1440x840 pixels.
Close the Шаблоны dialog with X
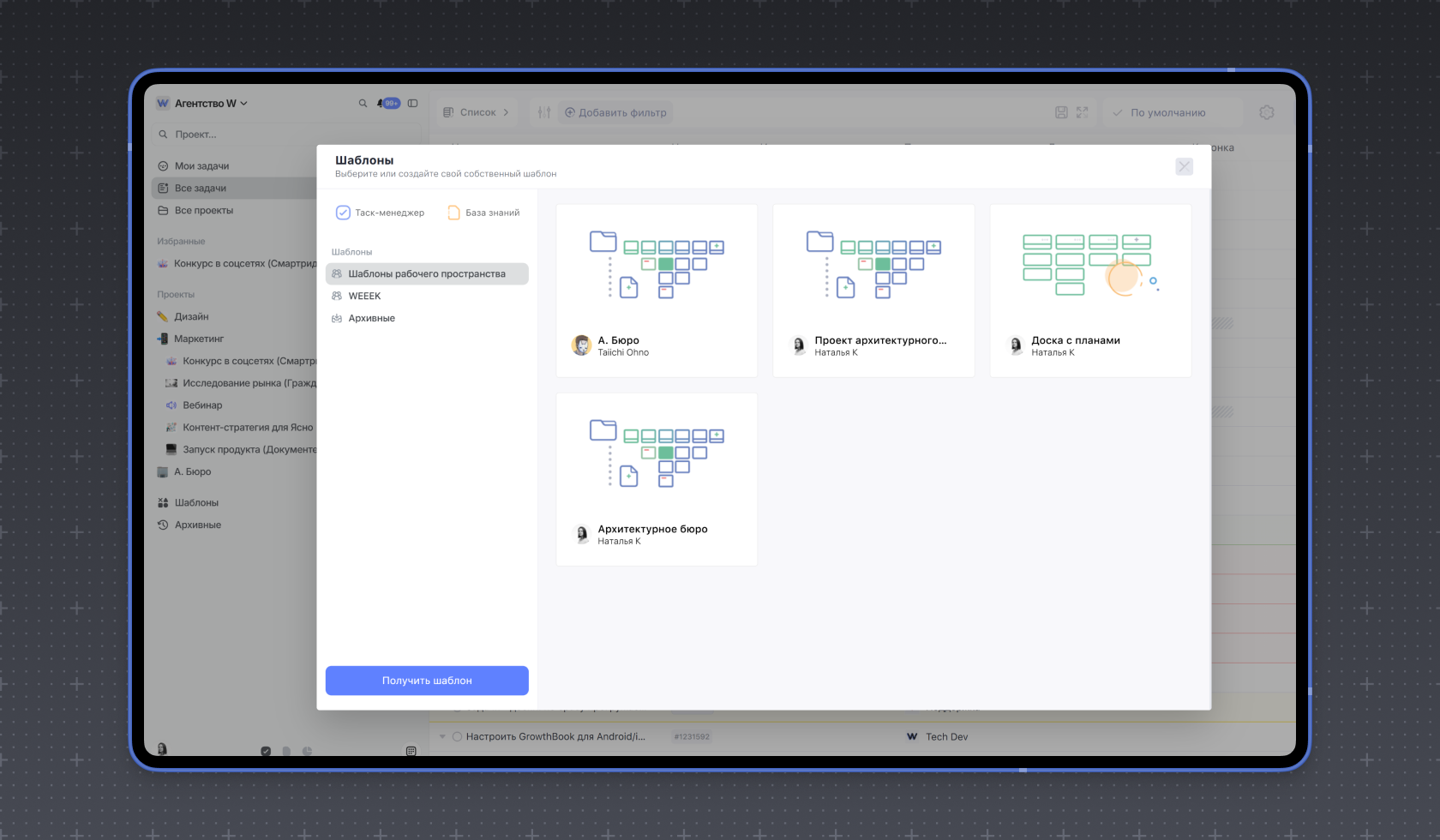(1184, 166)
